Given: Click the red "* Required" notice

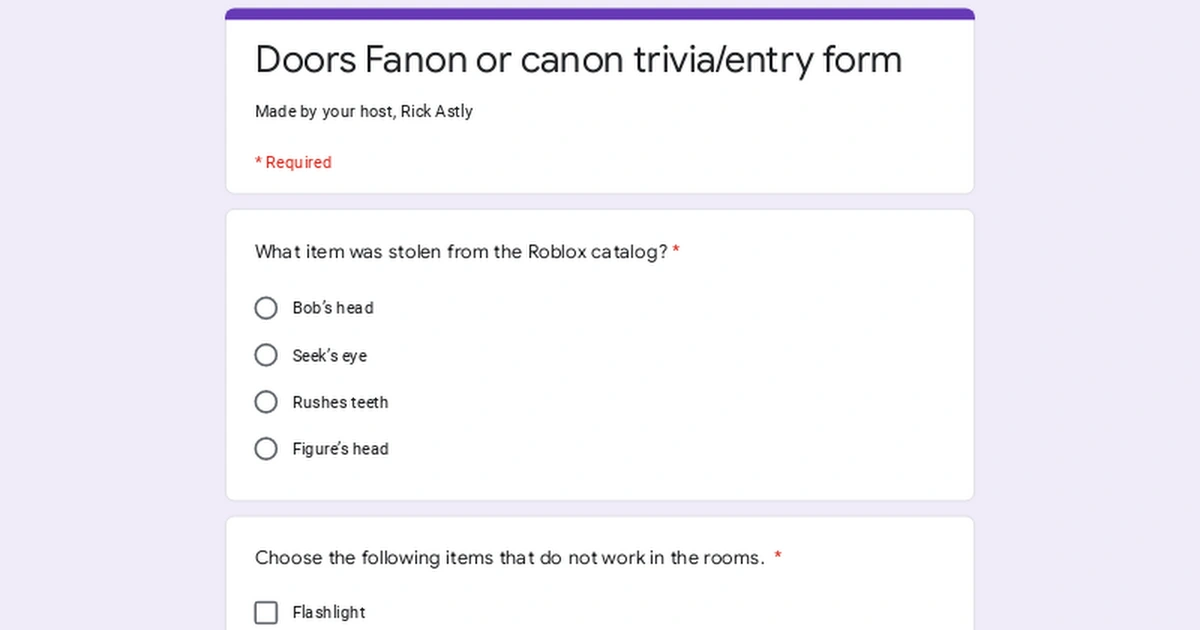Looking at the screenshot, I should pyautogui.click(x=293, y=163).
